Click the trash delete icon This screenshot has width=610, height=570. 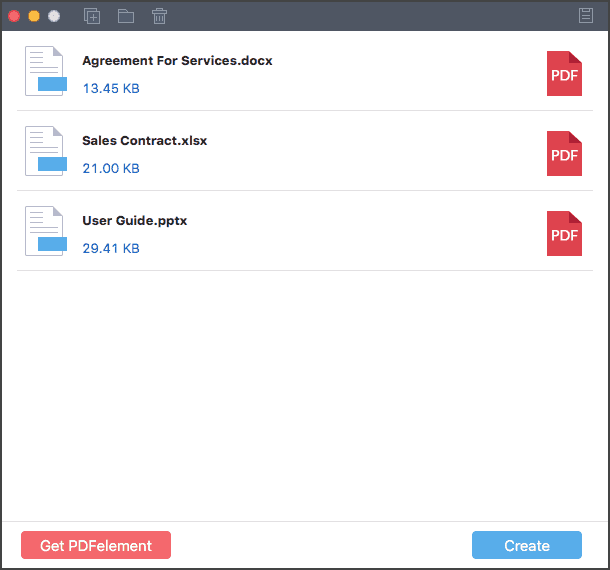(159, 16)
